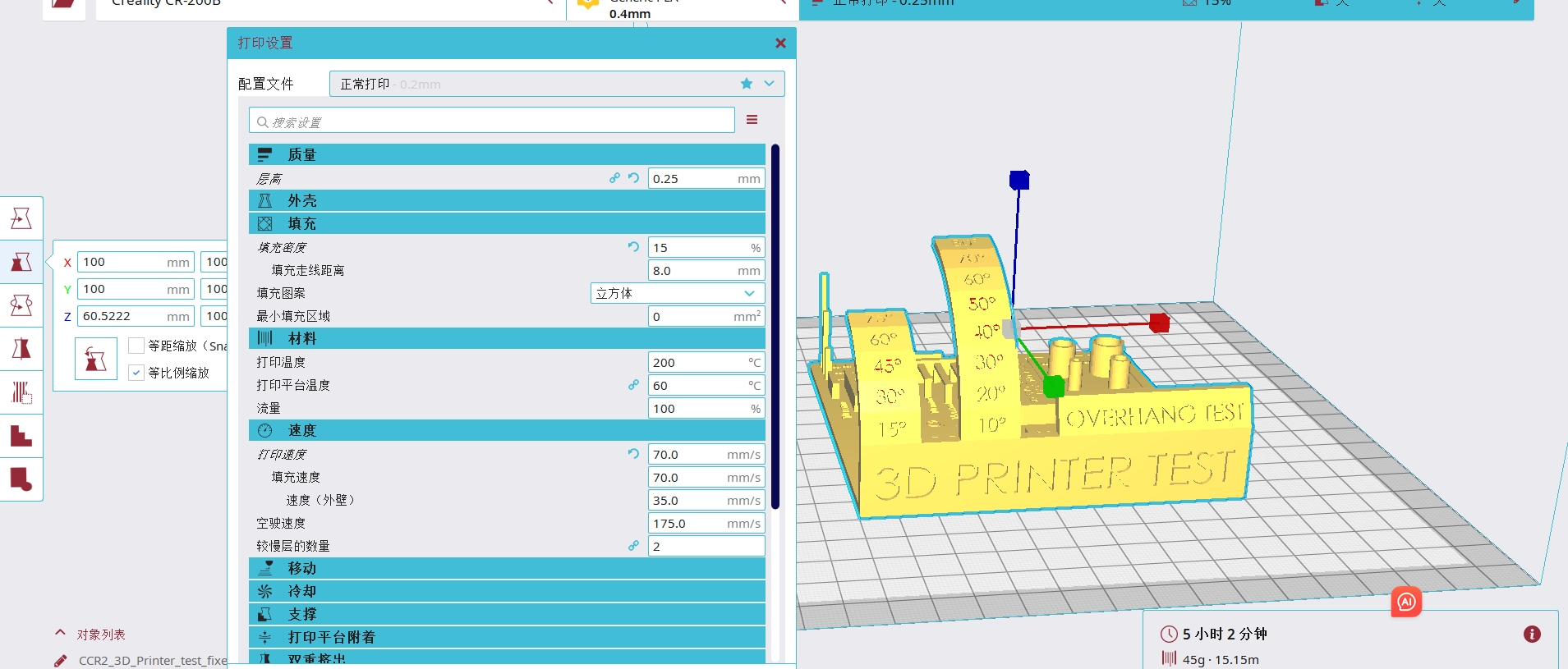Click link icon next to 层高 setting
Image resolution: width=1568 pixels, height=669 pixels.
[x=614, y=178]
